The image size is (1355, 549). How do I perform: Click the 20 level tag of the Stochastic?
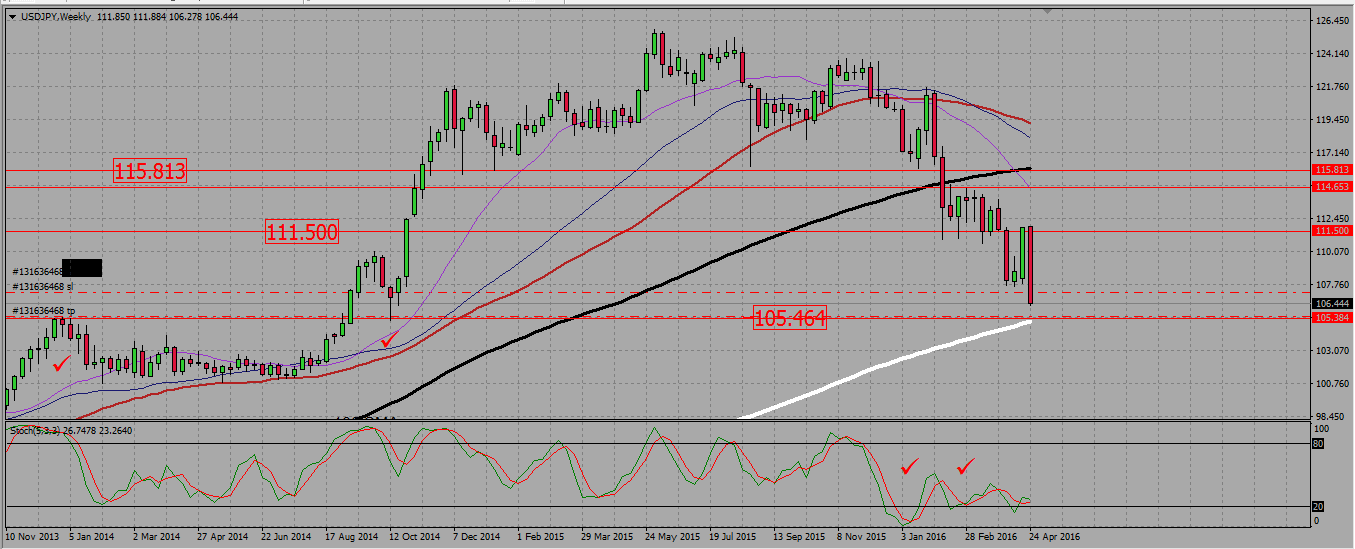pos(1317,506)
